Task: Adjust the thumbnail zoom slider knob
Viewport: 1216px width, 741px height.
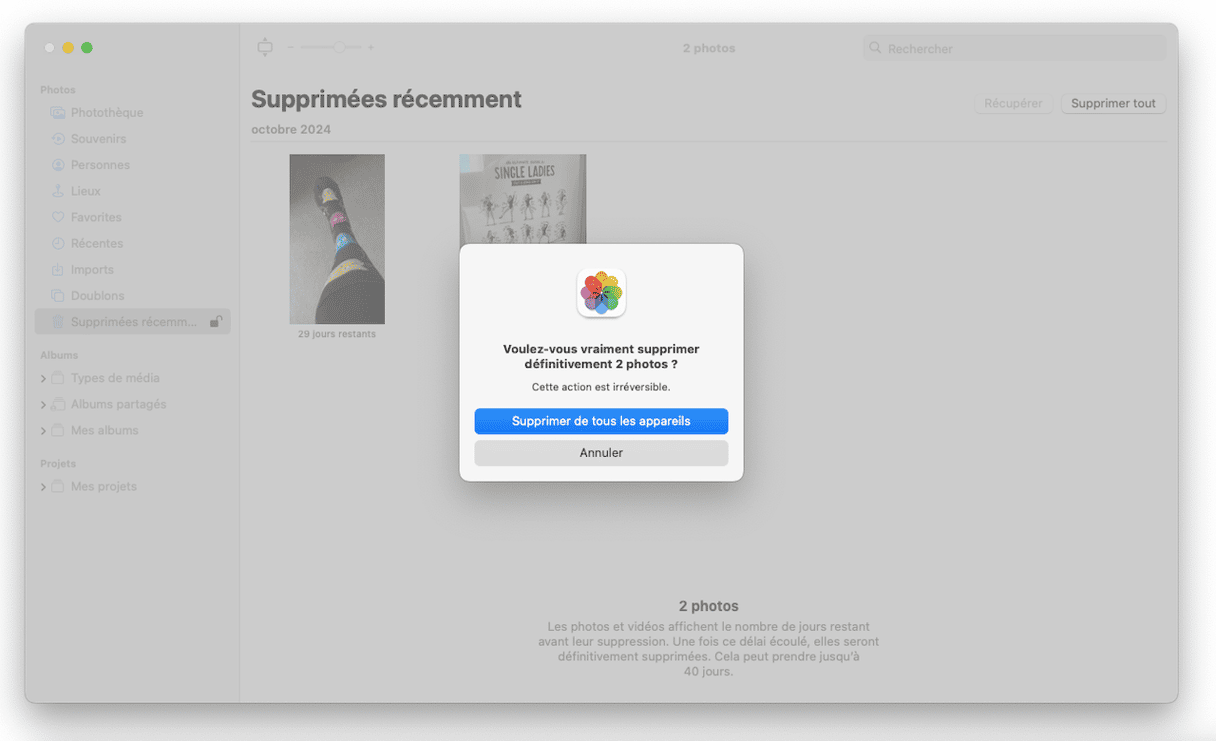Action: point(341,47)
